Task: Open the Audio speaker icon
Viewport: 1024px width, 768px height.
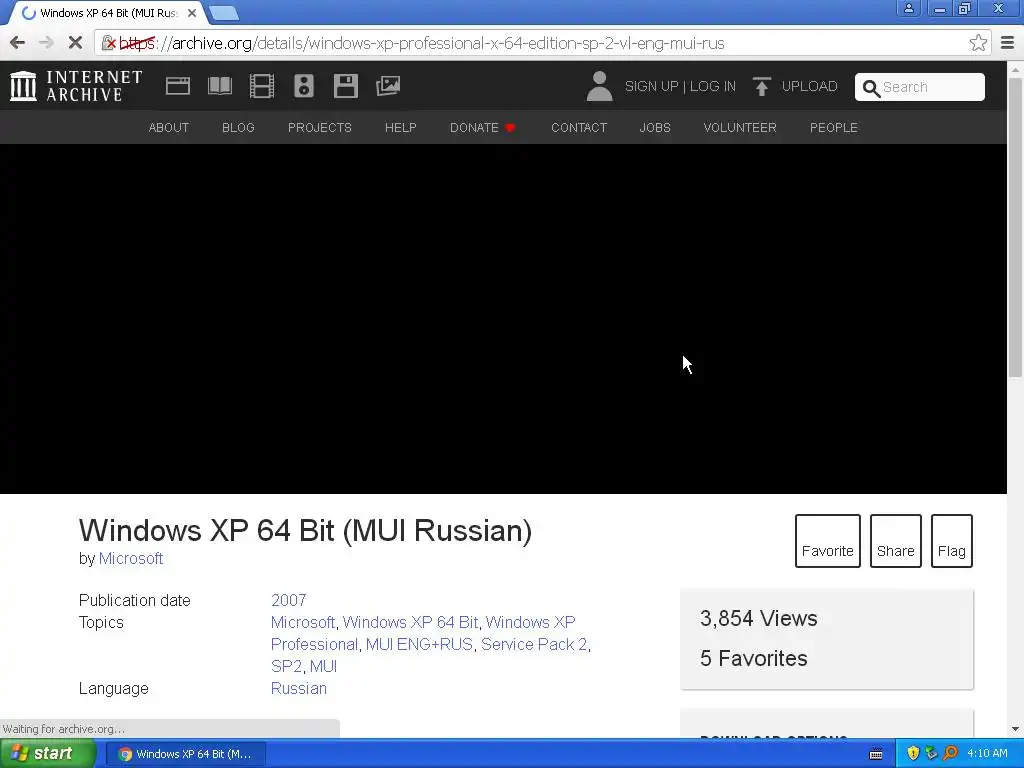Action: [304, 86]
